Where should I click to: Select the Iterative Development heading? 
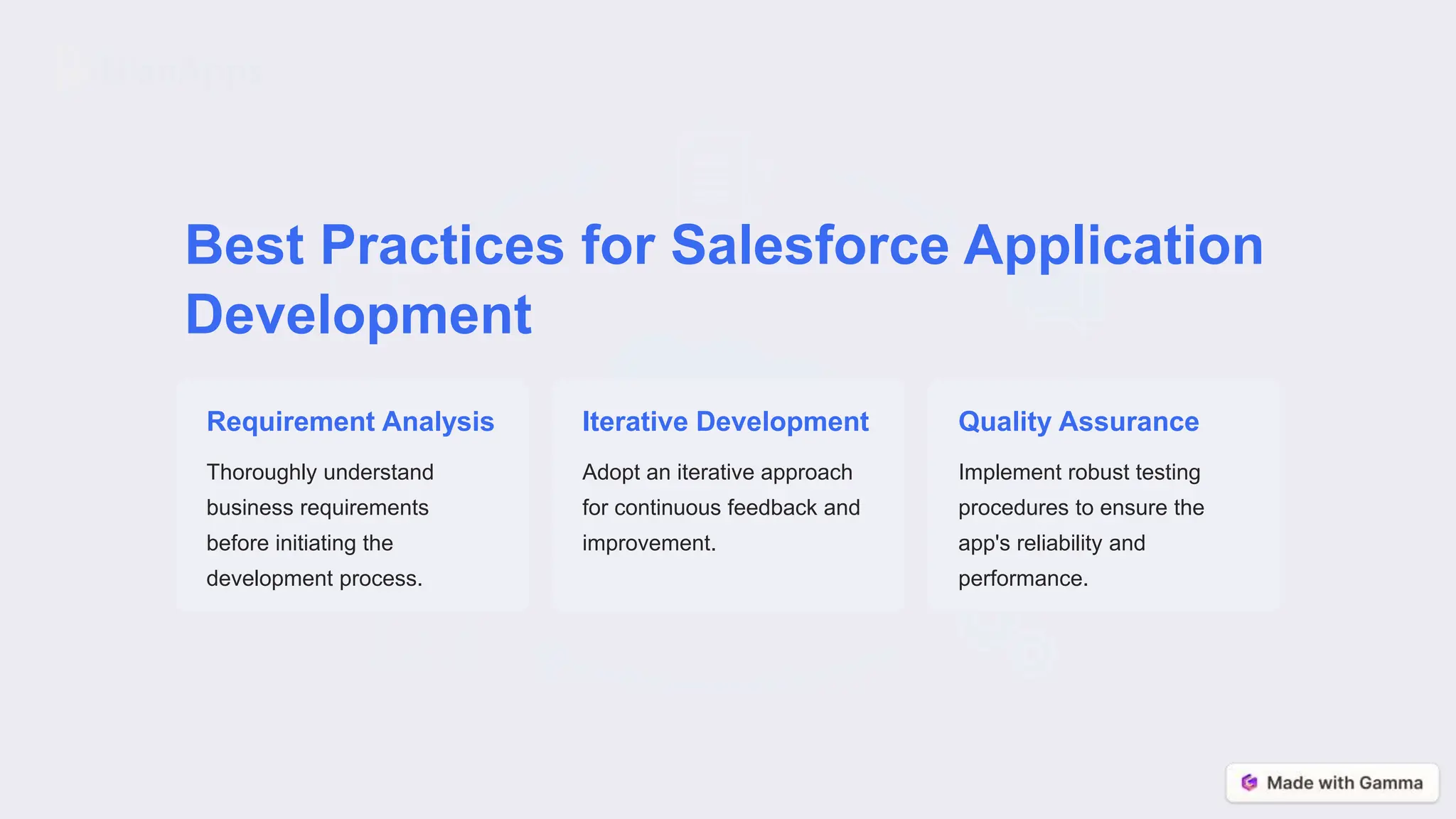pos(725,422)
